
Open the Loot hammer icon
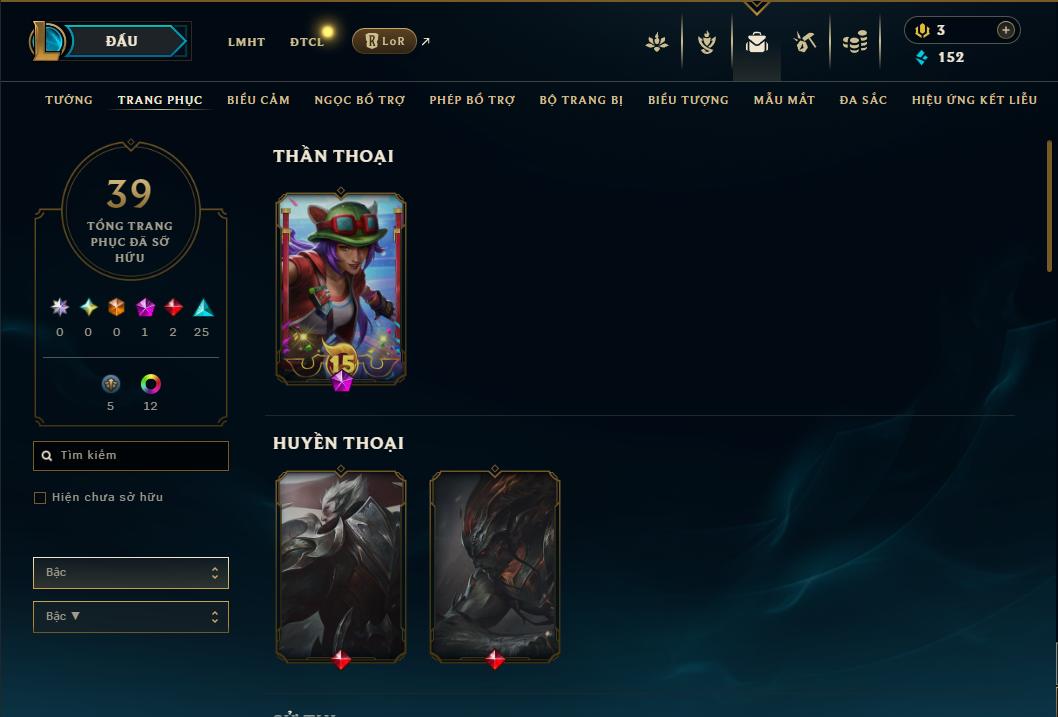pyautogui.click(x=805, y=42)
